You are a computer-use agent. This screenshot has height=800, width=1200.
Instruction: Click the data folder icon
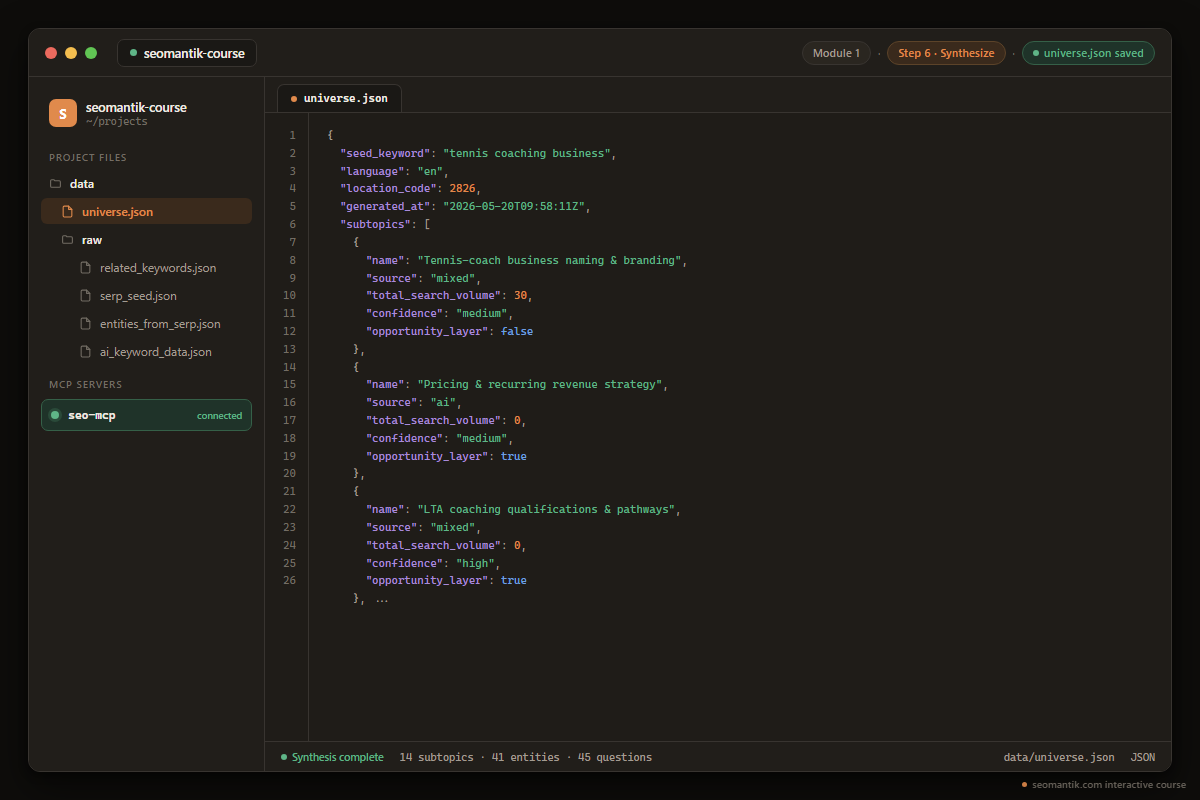(x=55, y=184)
